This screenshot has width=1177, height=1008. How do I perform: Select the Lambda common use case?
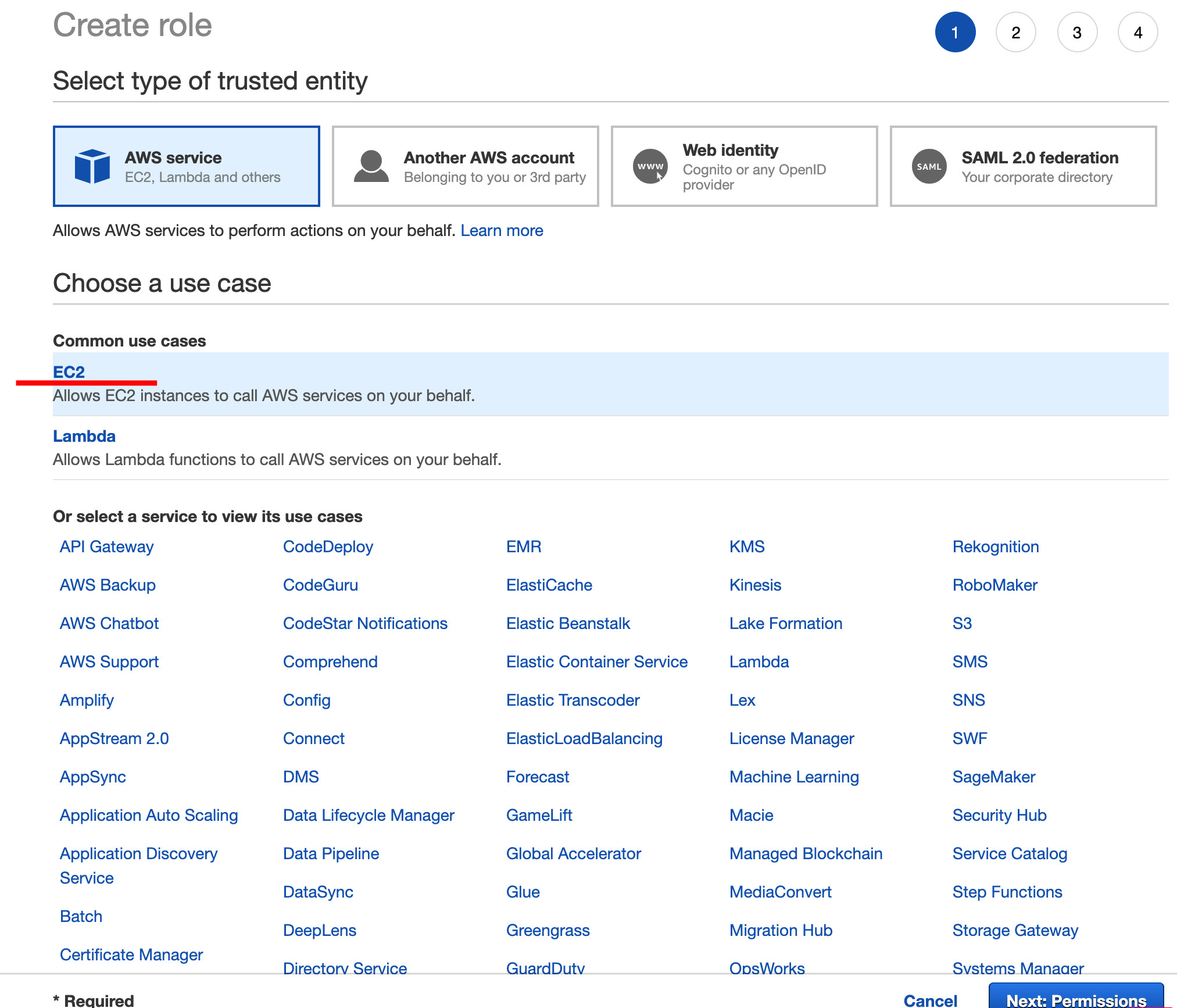(610, 448)
